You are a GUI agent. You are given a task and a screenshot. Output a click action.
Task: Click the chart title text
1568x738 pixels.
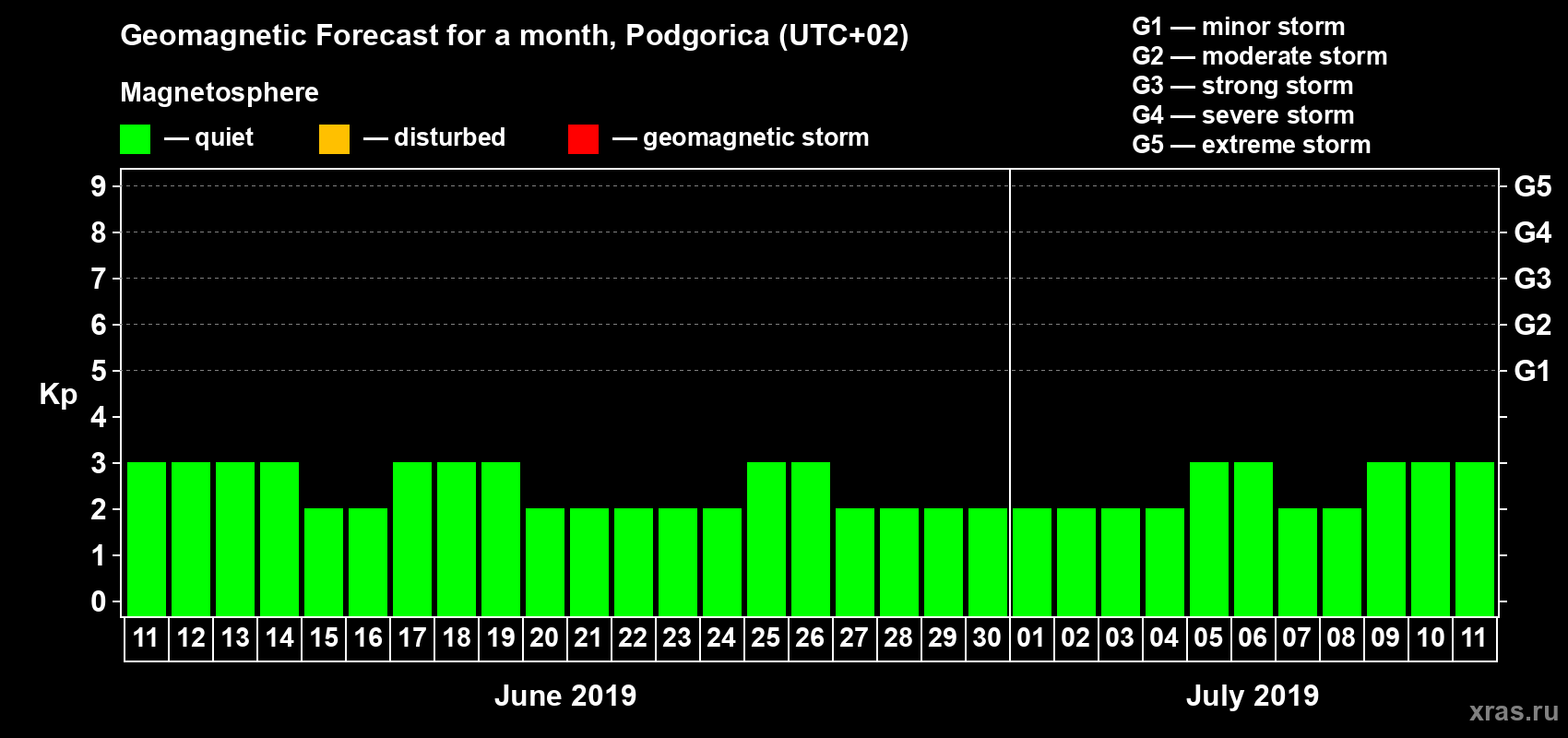515,36
